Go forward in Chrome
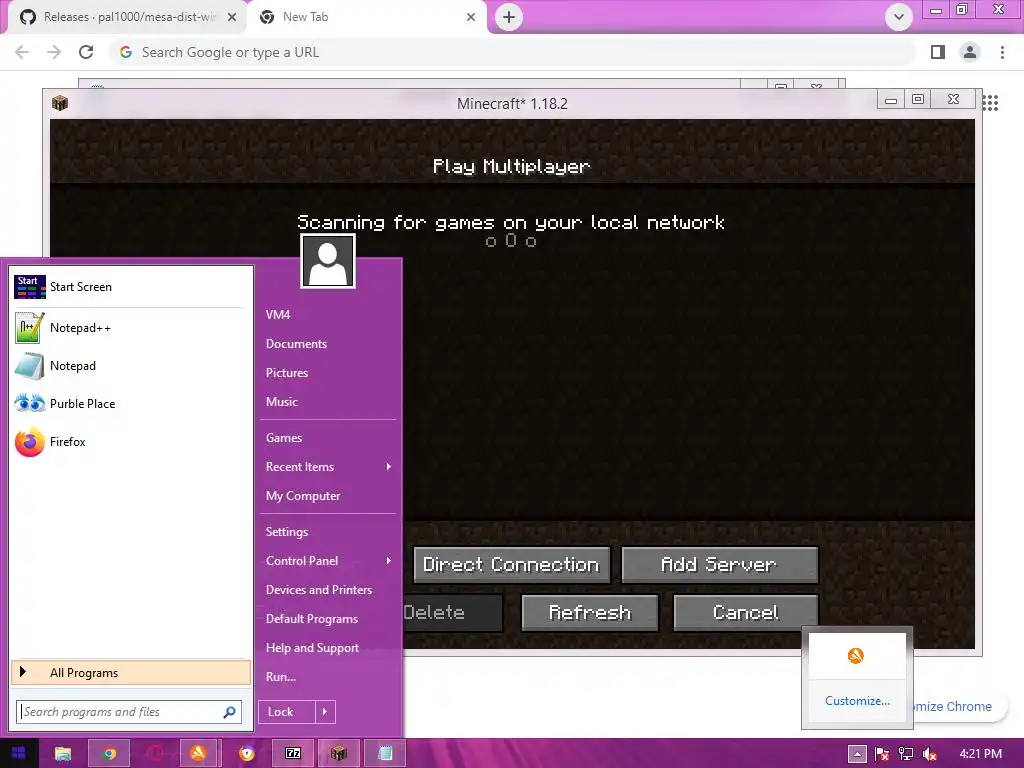This screenshot has width=1024, height=768. tap(54, 52)
